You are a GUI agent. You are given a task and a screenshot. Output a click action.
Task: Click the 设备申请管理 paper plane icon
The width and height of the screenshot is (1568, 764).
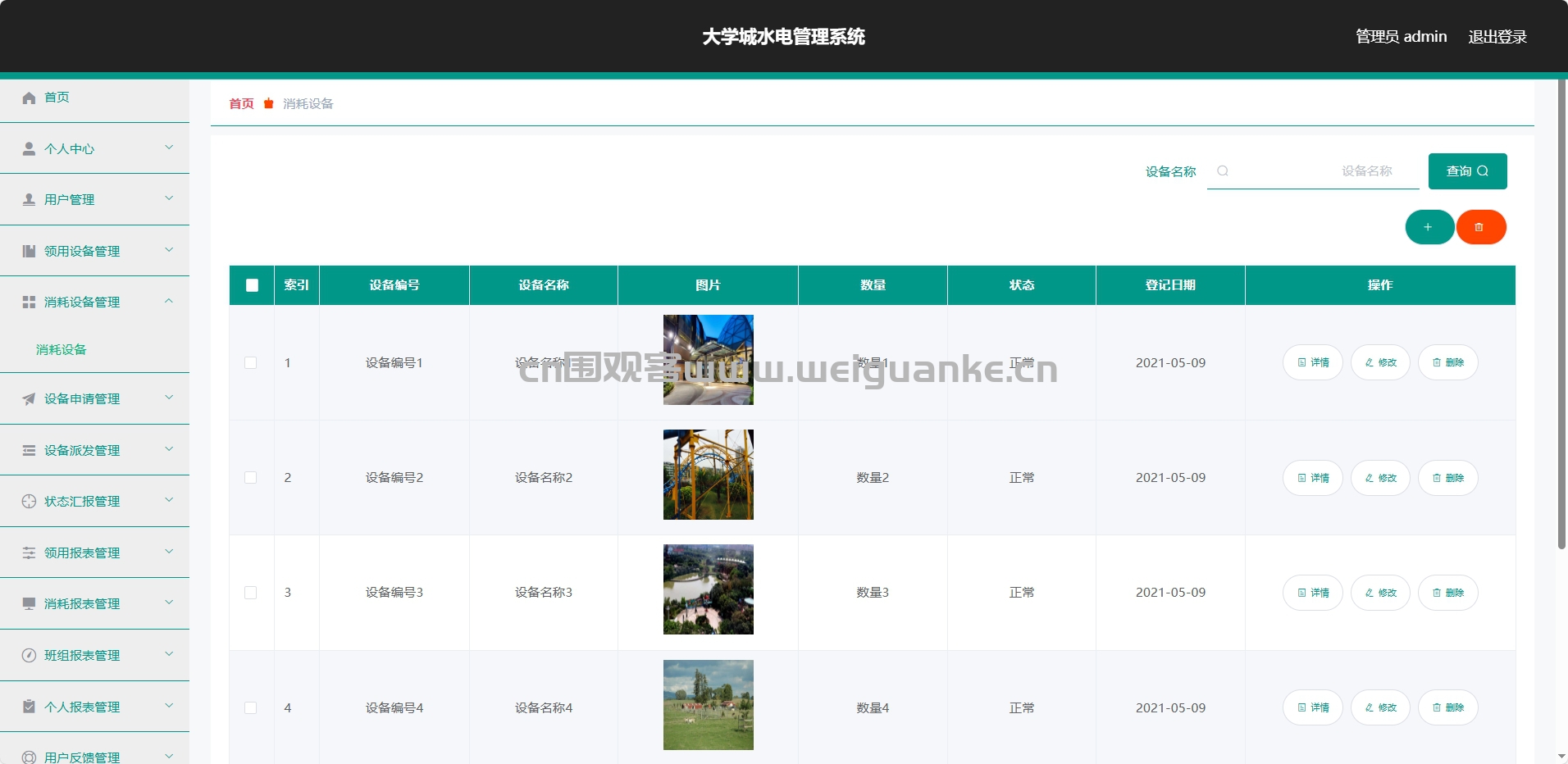click(29, 398)
